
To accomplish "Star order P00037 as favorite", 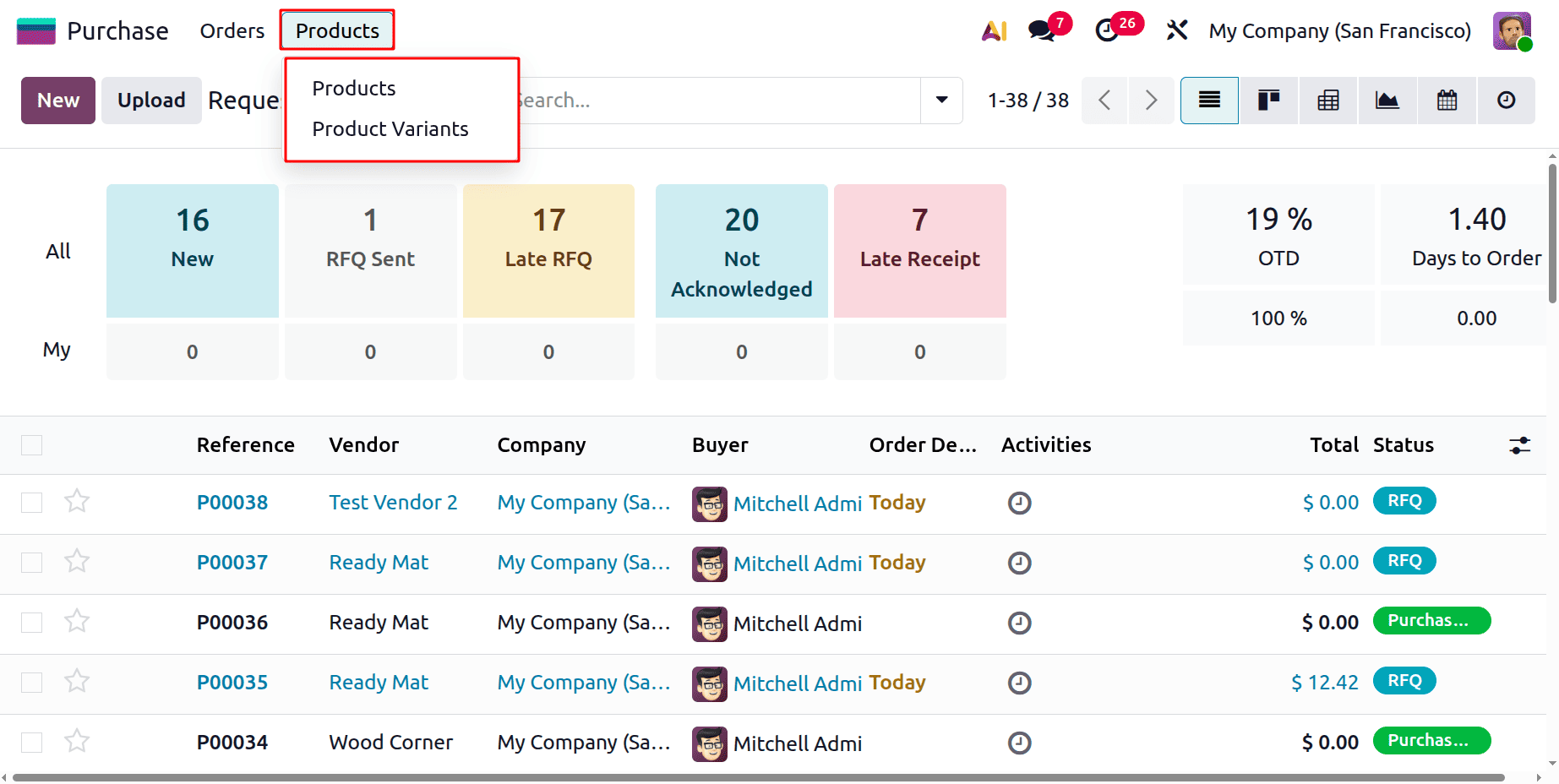I will (x=76, y=560).
